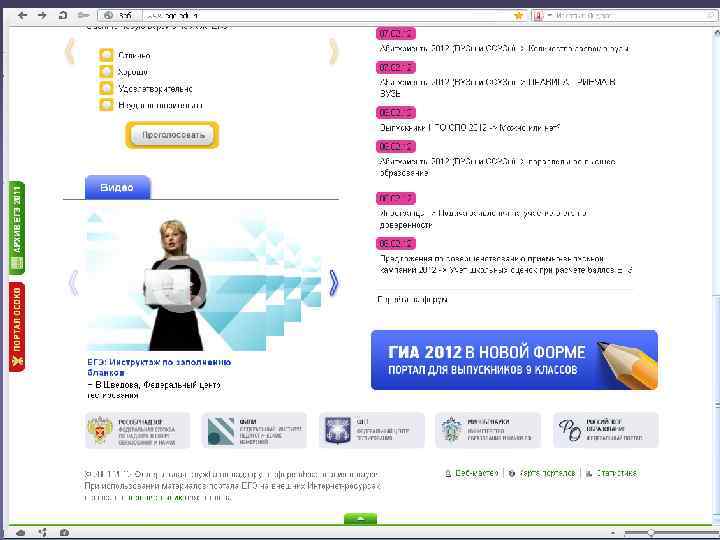Open the Архив ЕГЭ 2011 side tab
Screen dimensions: 720x540
coord(17,228)
